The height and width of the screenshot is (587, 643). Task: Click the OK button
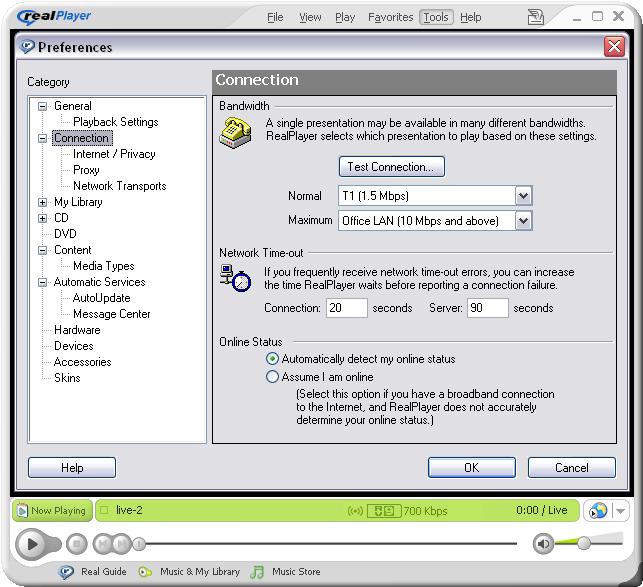click(472, 468)
